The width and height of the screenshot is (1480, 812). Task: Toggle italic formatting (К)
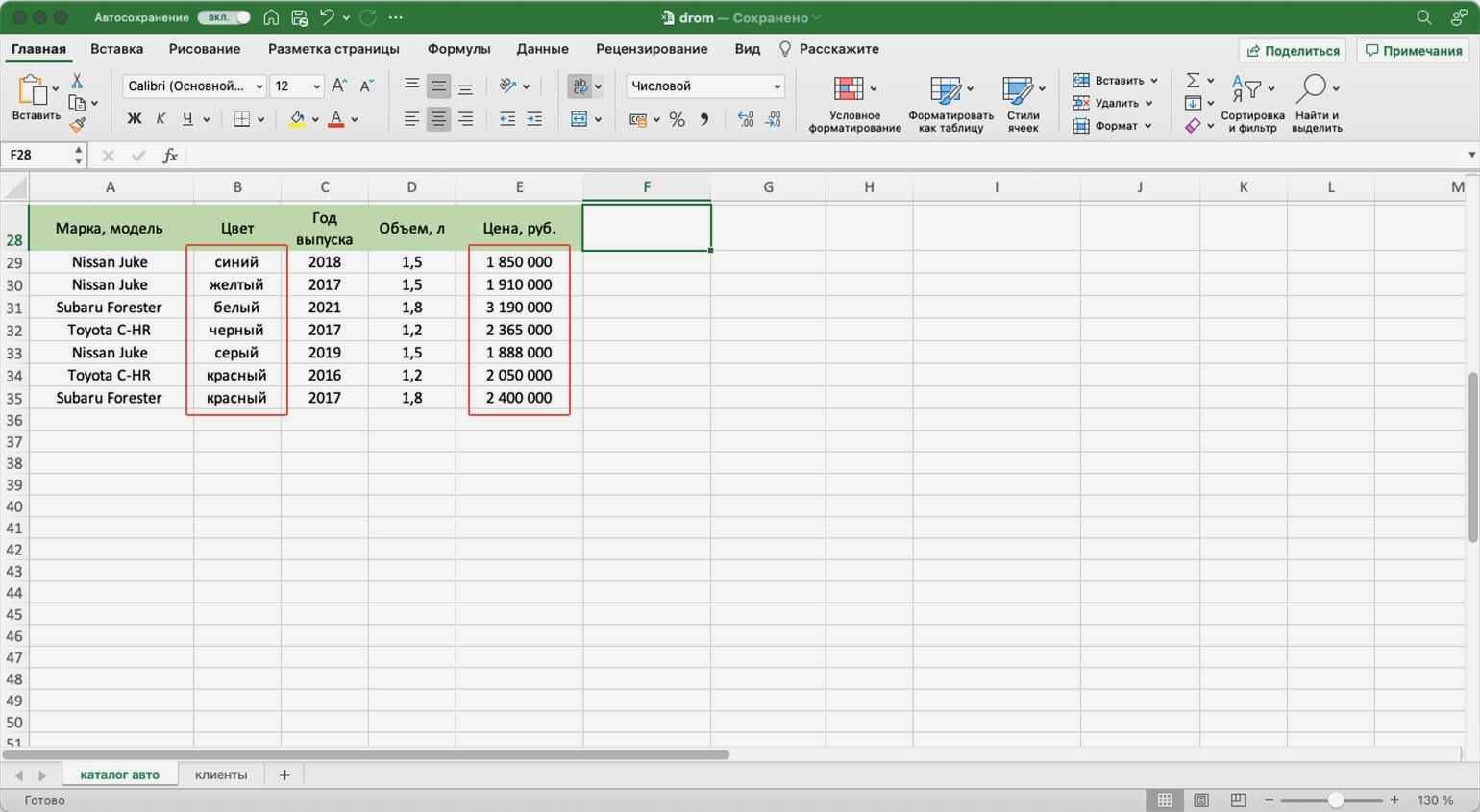click(160, 119)
